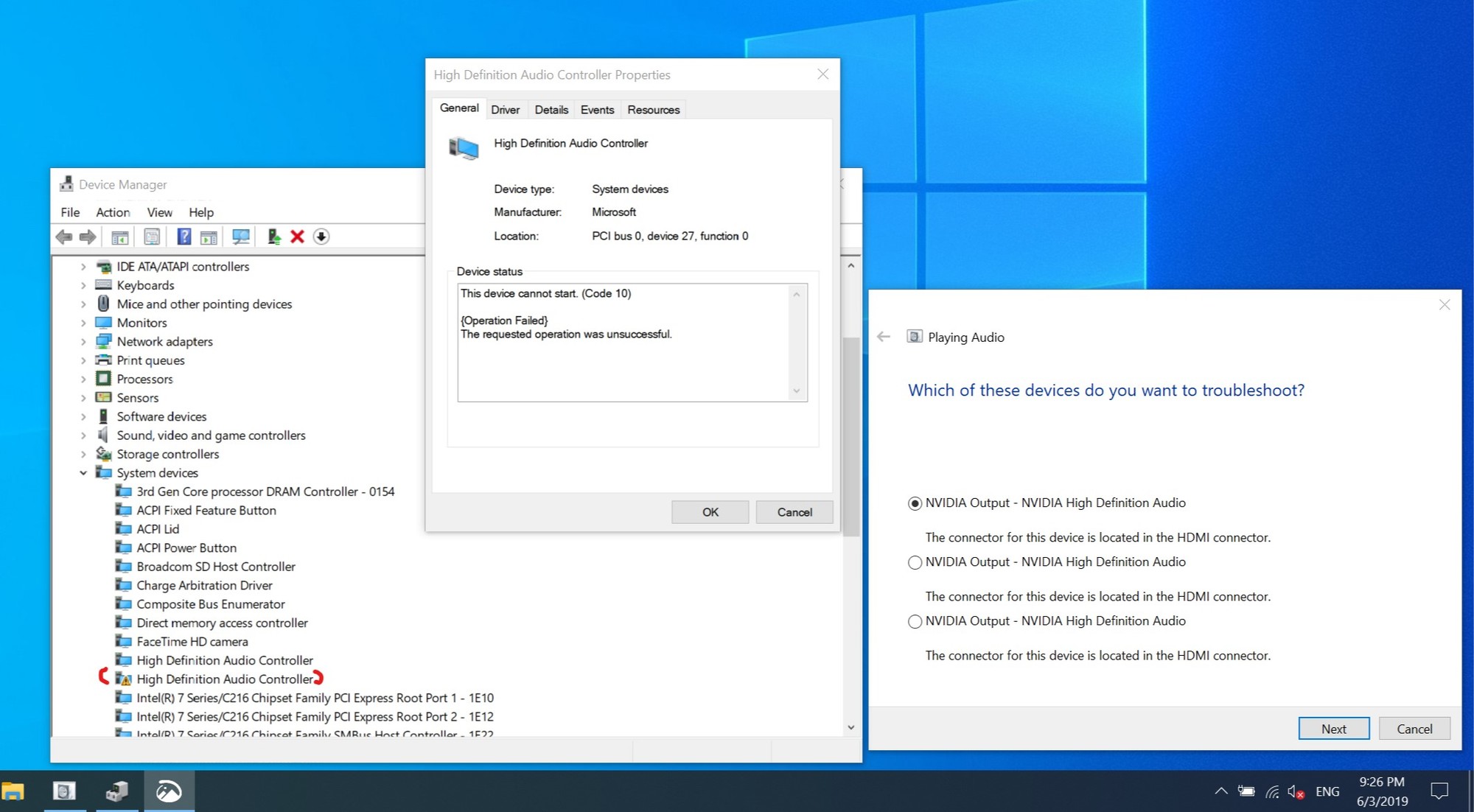Expand IDE ATA/ATAPI controllers node
Viewport: 1474px width, 812px height.
click(83, 267)
